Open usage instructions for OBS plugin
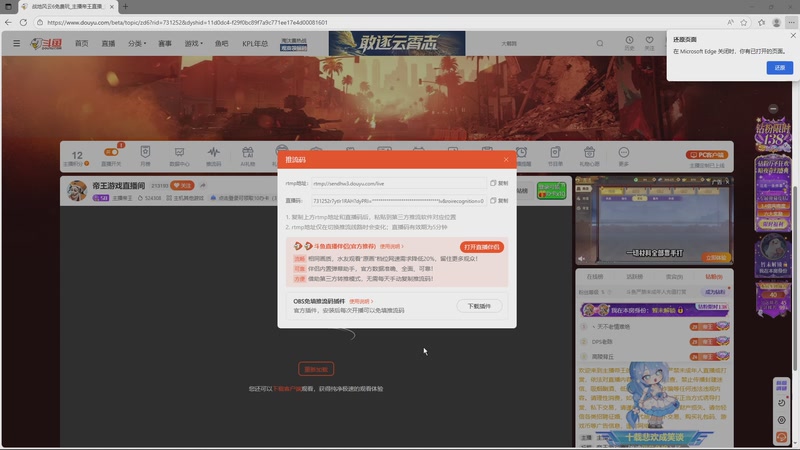800x450 pixels. pos(361,302)
